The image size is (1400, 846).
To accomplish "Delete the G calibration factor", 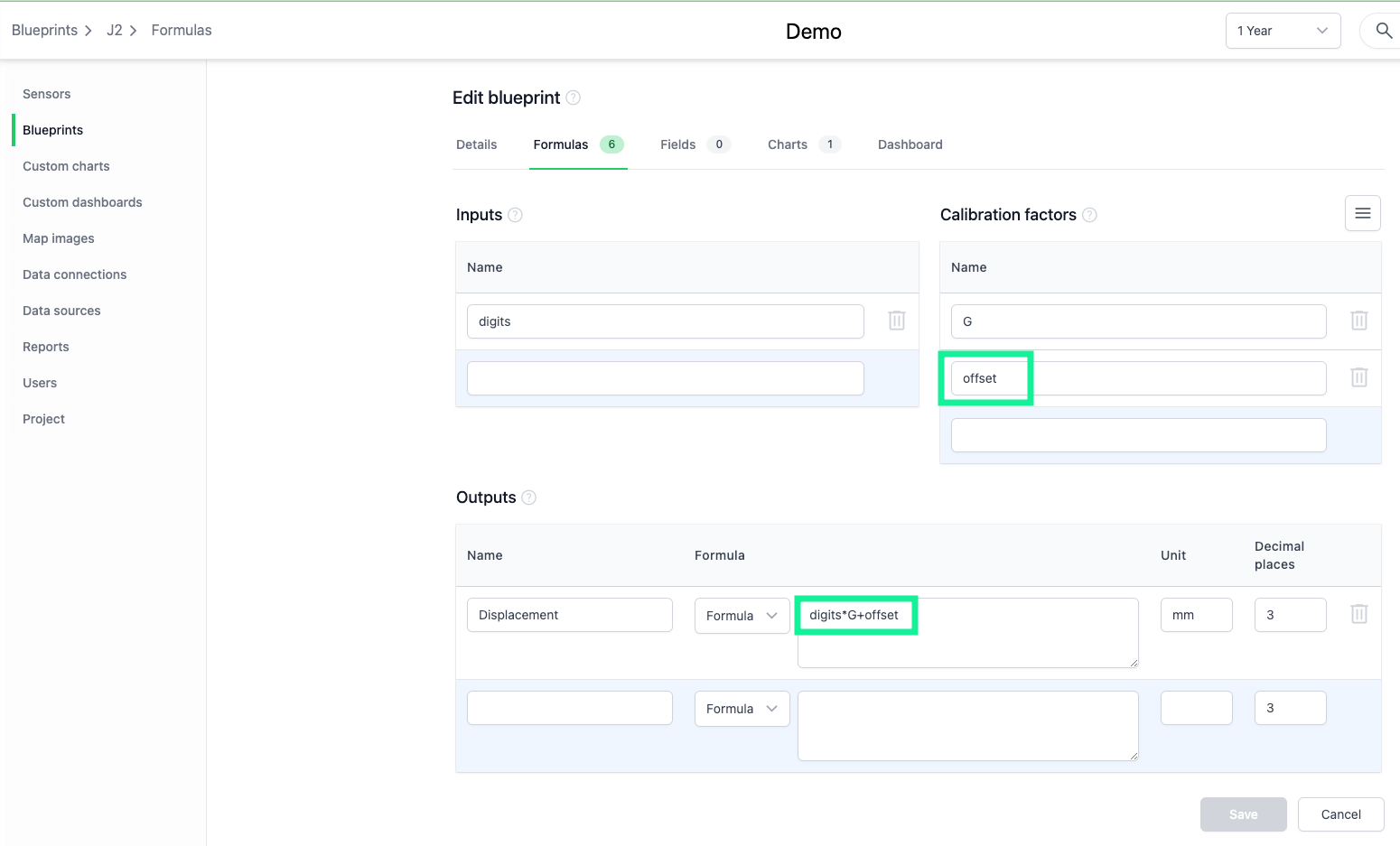I will [x=1358, y=321].
